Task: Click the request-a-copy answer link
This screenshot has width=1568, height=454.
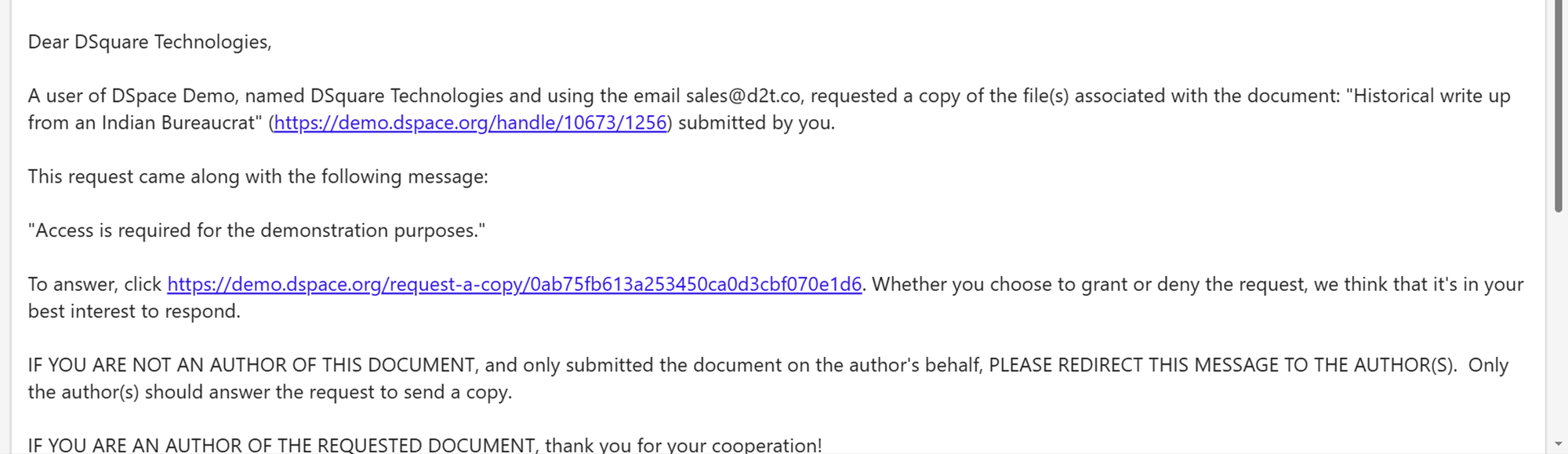Action: point(514,285)
